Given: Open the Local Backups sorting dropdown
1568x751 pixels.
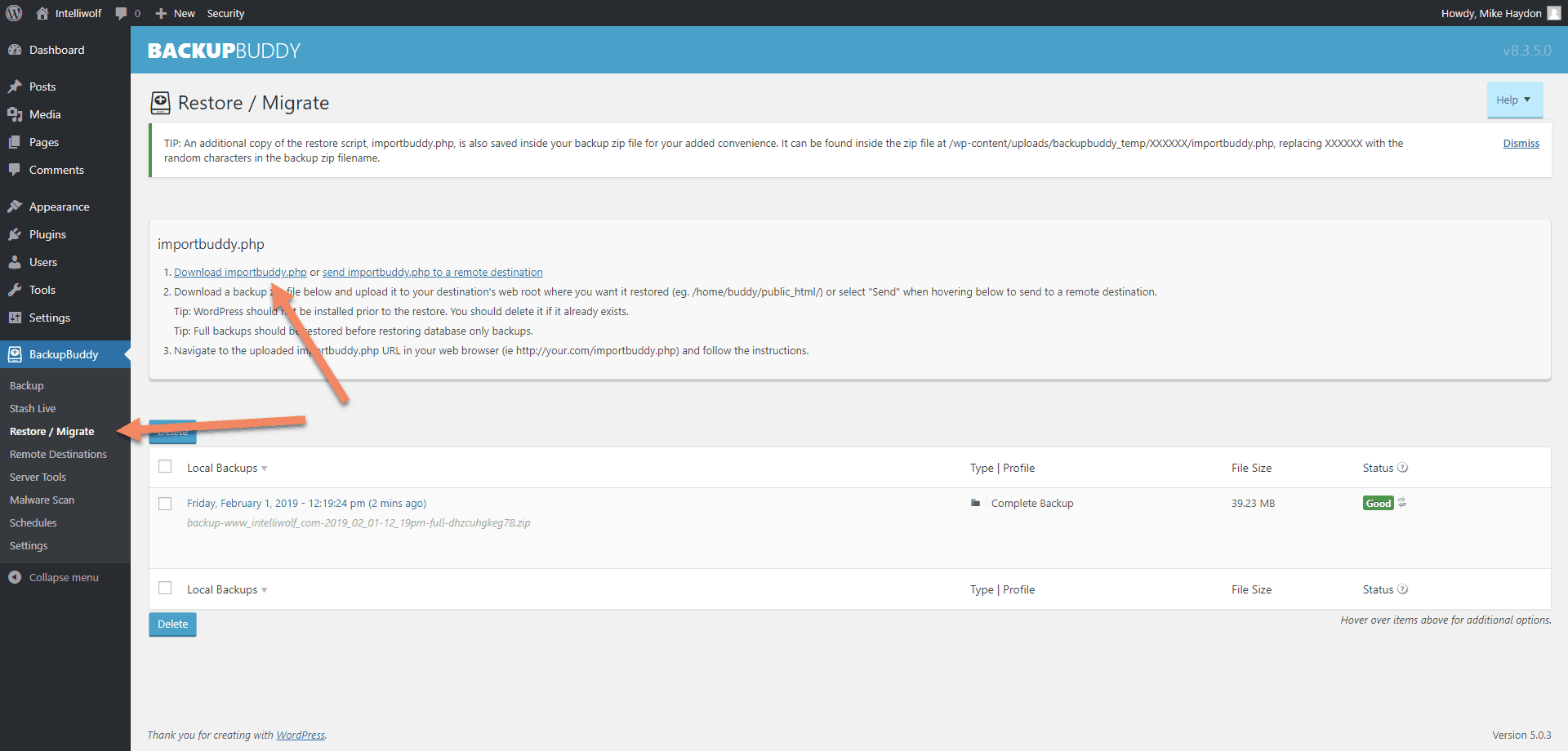Looking at the screenshot, I should click(263, 468).
